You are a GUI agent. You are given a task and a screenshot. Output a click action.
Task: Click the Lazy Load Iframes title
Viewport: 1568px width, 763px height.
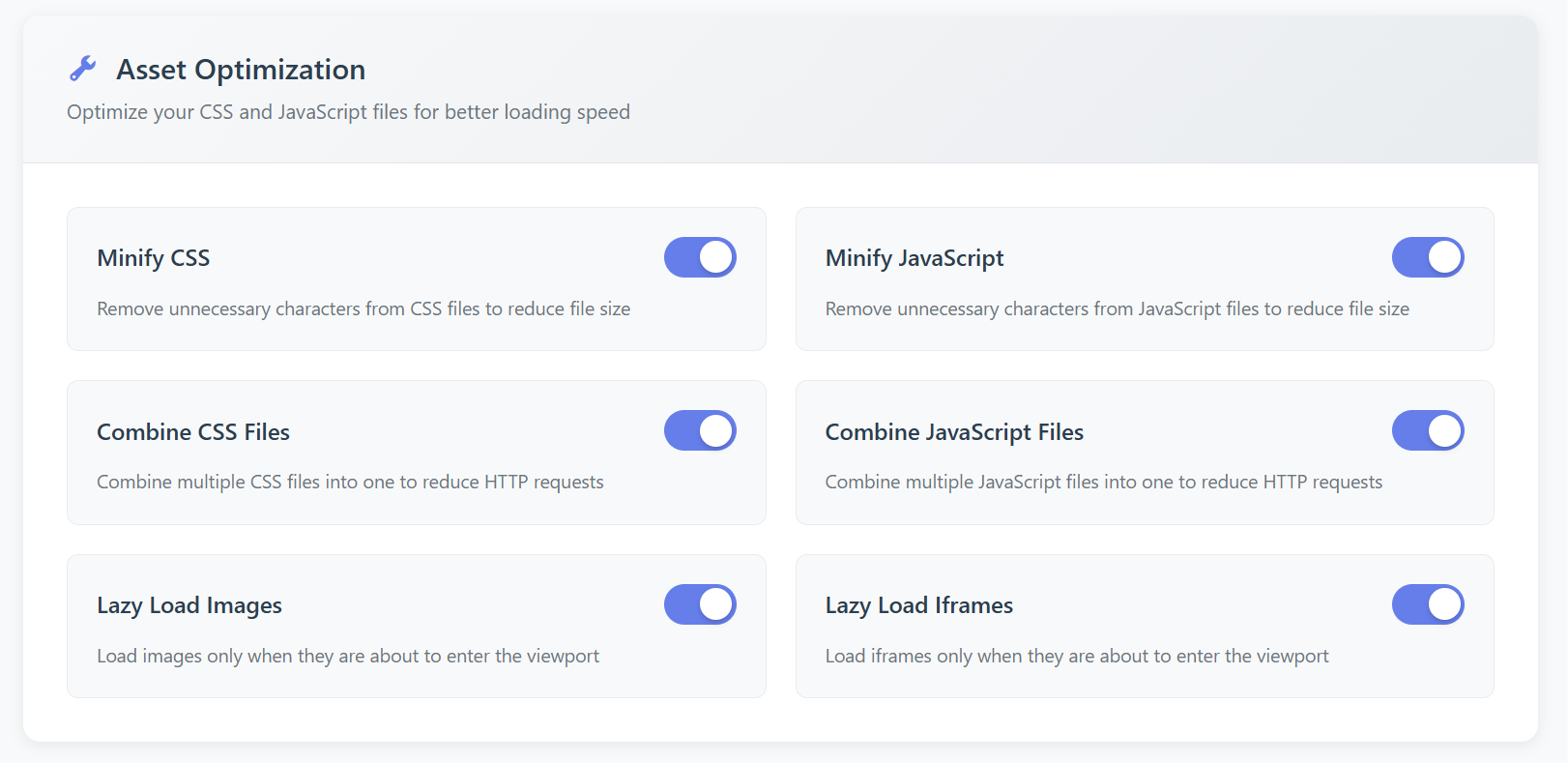tap(919, 605)
